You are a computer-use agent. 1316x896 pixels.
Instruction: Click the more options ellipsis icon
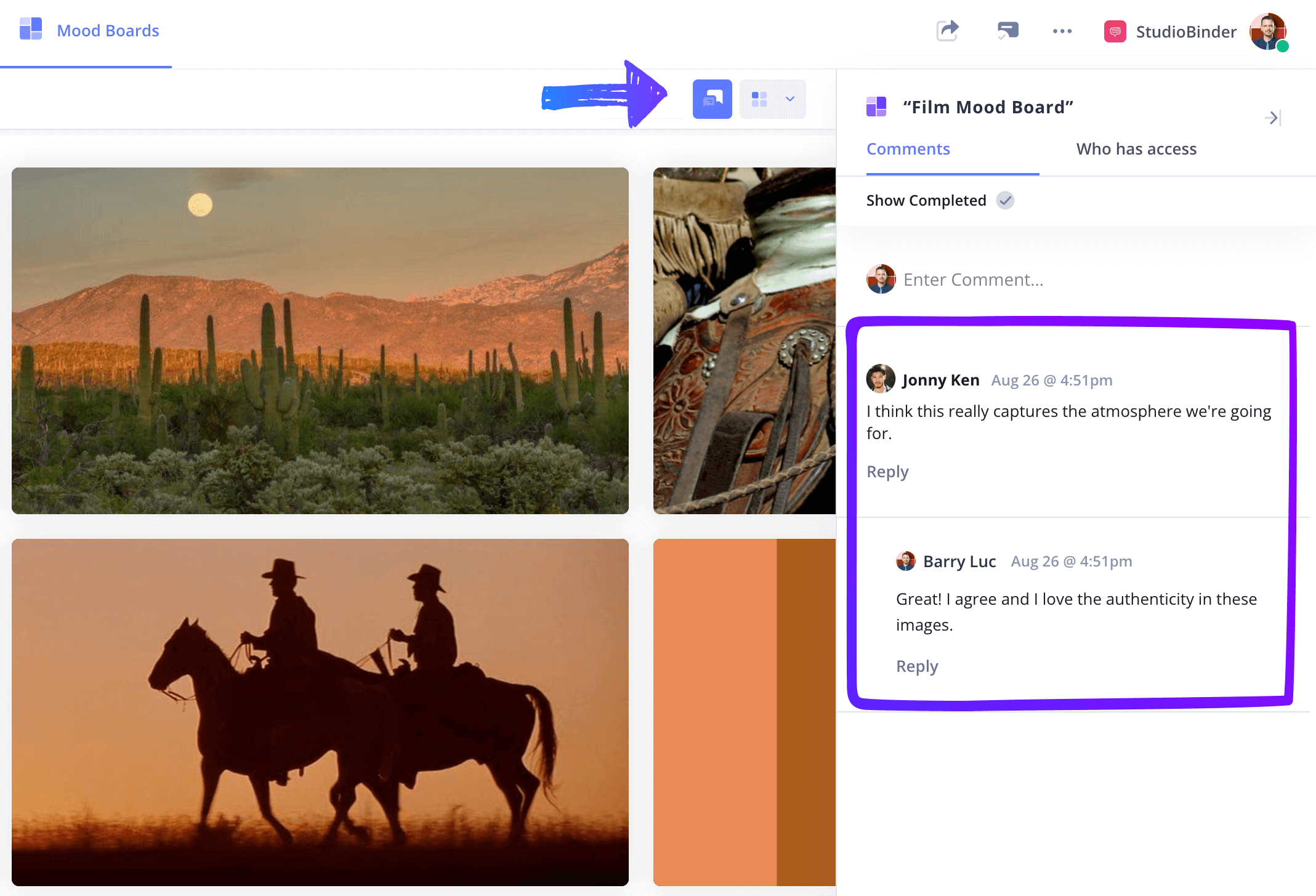coord(1062,31)
